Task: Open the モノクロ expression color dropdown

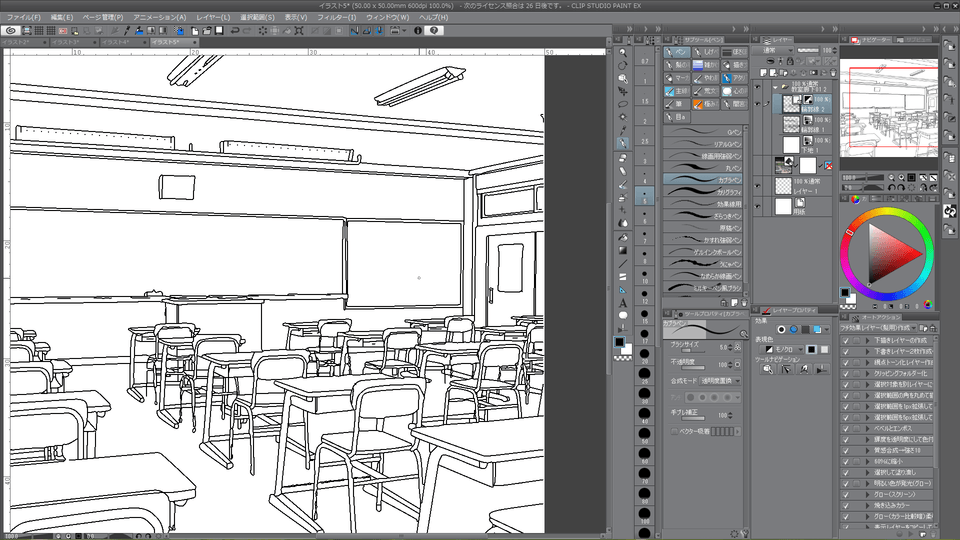Action: click(783, 349)
